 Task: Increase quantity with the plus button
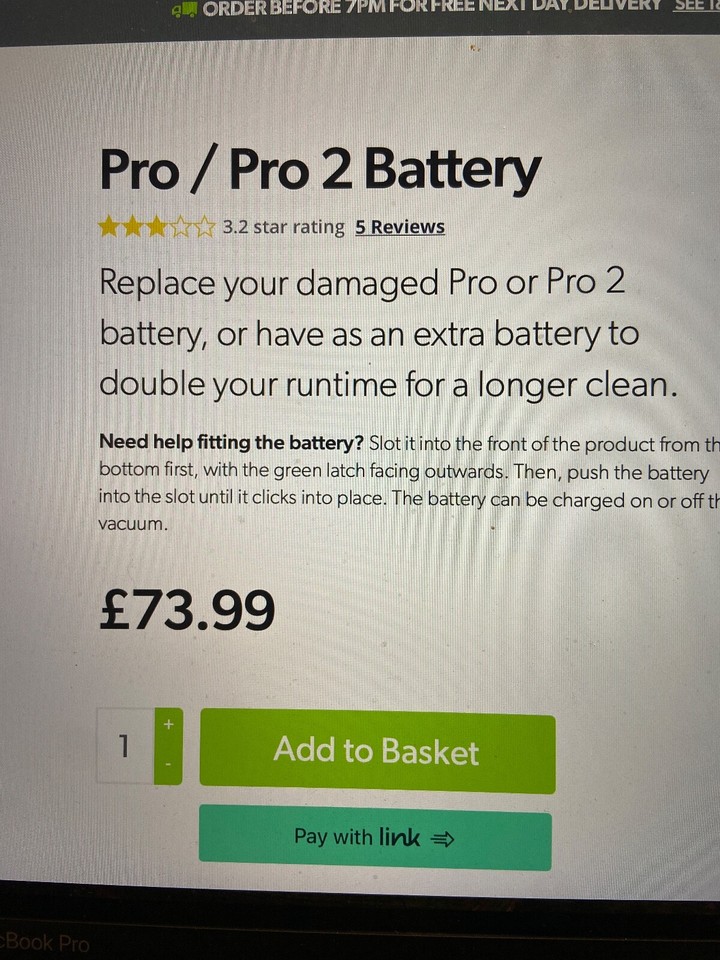(x=169, y=724)
